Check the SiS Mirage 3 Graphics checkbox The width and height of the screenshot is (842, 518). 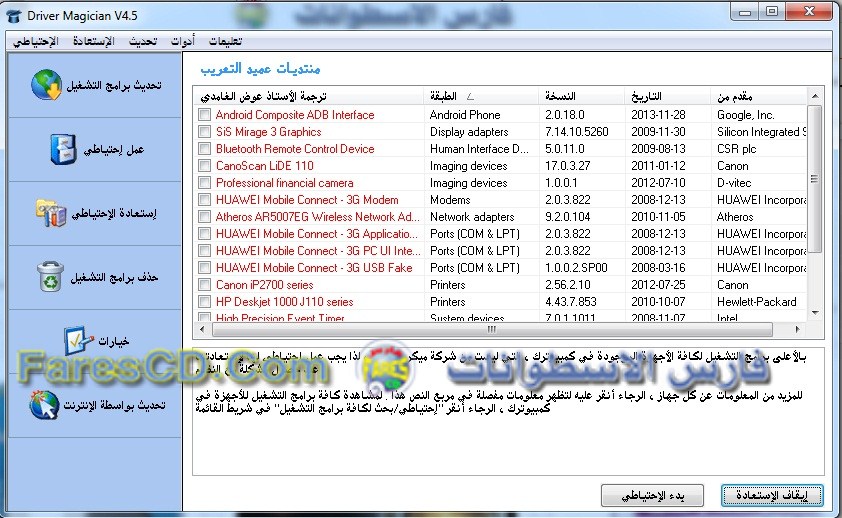(x=204, y=132)
